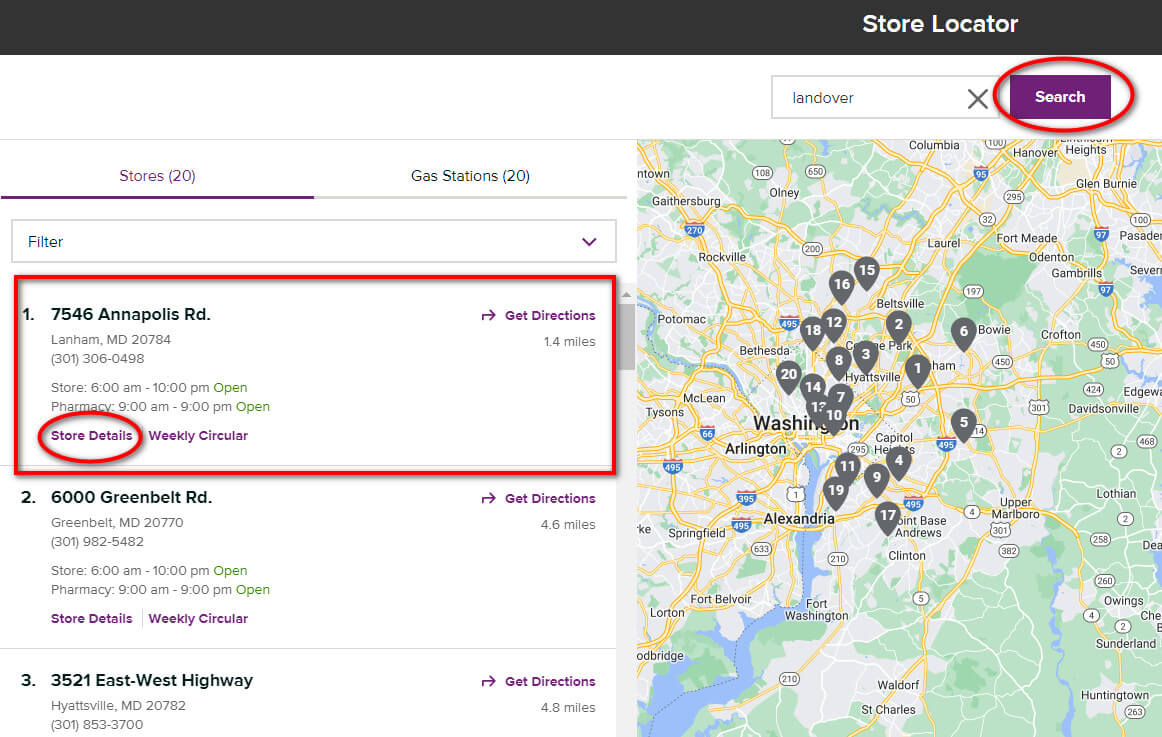Image resolution: width=1162 pixels, height=737 pixels.
Task: Select map marker 20 near McLean
Action: 788,376
